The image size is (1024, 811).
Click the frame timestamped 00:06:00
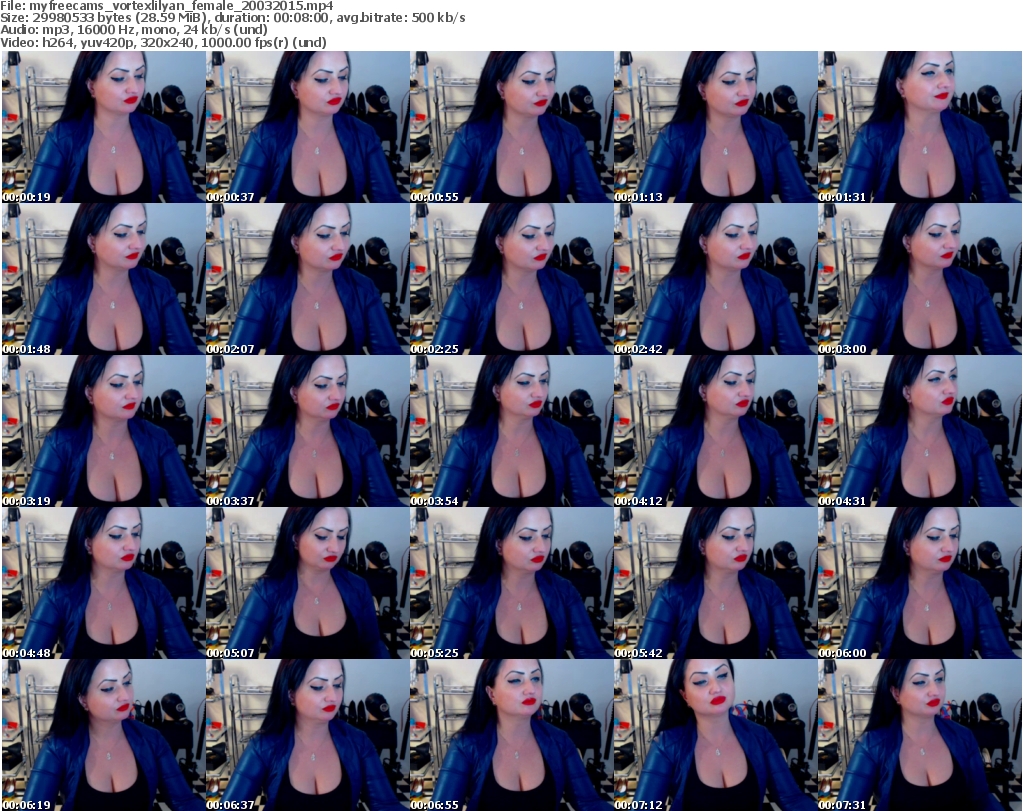click(x=920, y=583)
